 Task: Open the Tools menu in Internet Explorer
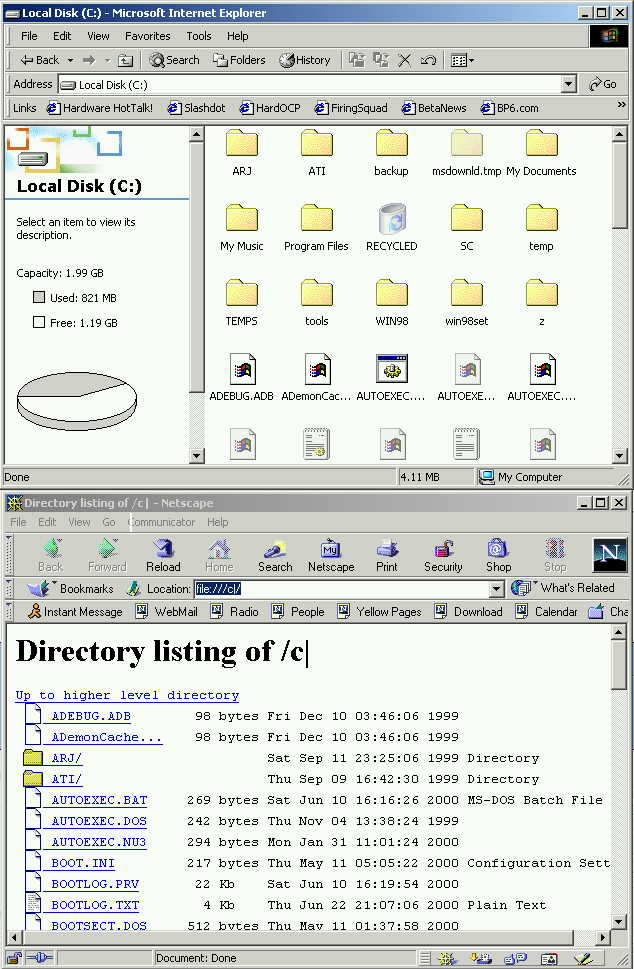pyautogui.click(x=199, y=36)
